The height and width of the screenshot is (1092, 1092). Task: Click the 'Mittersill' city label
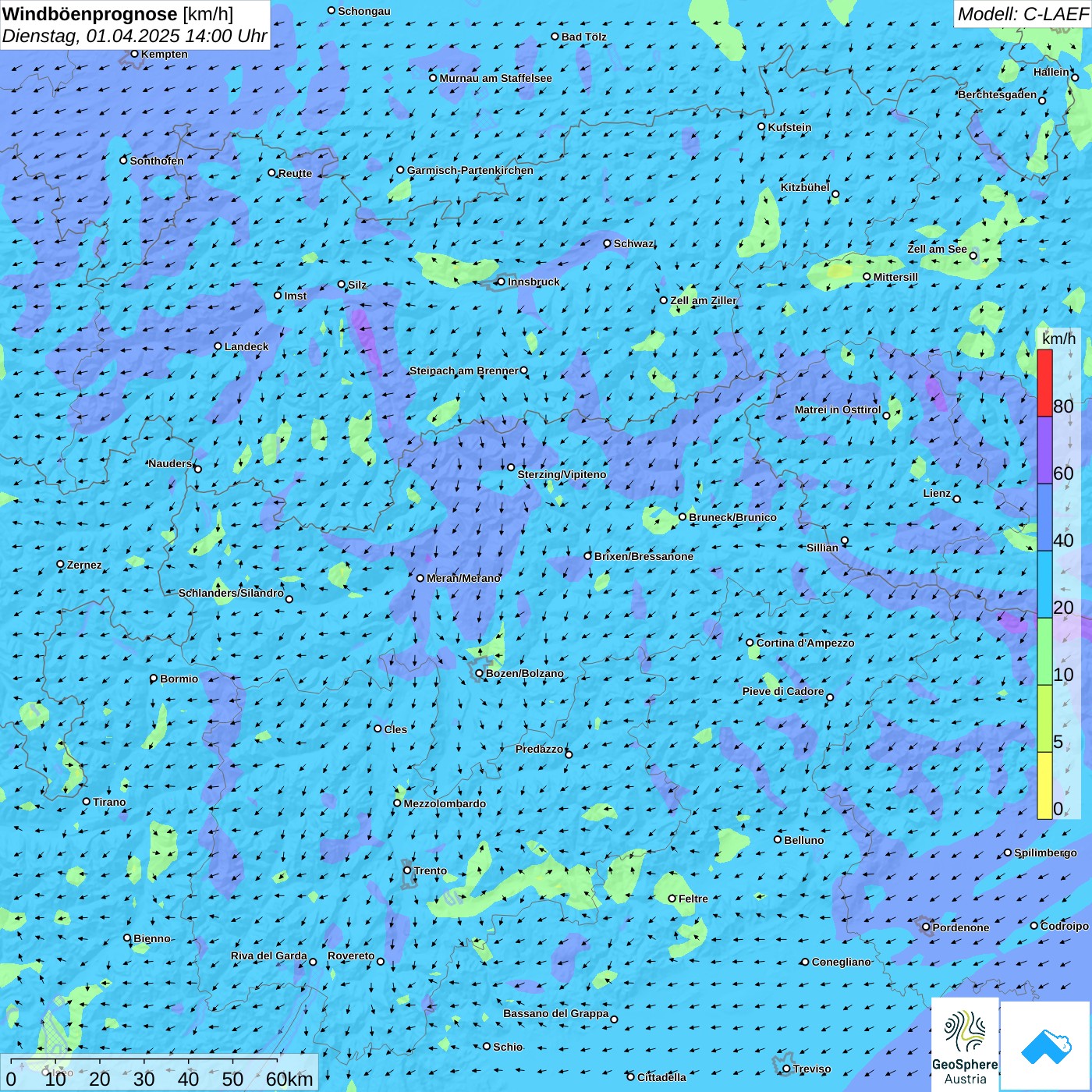pos(895,277)
